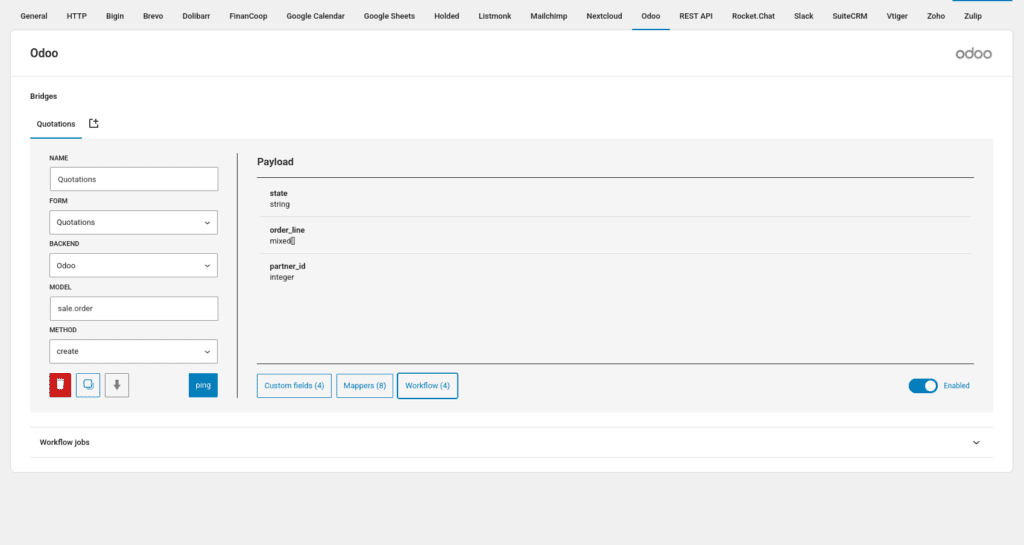
Task: Click the order_line payload field
Action: (x=614, y=235)
